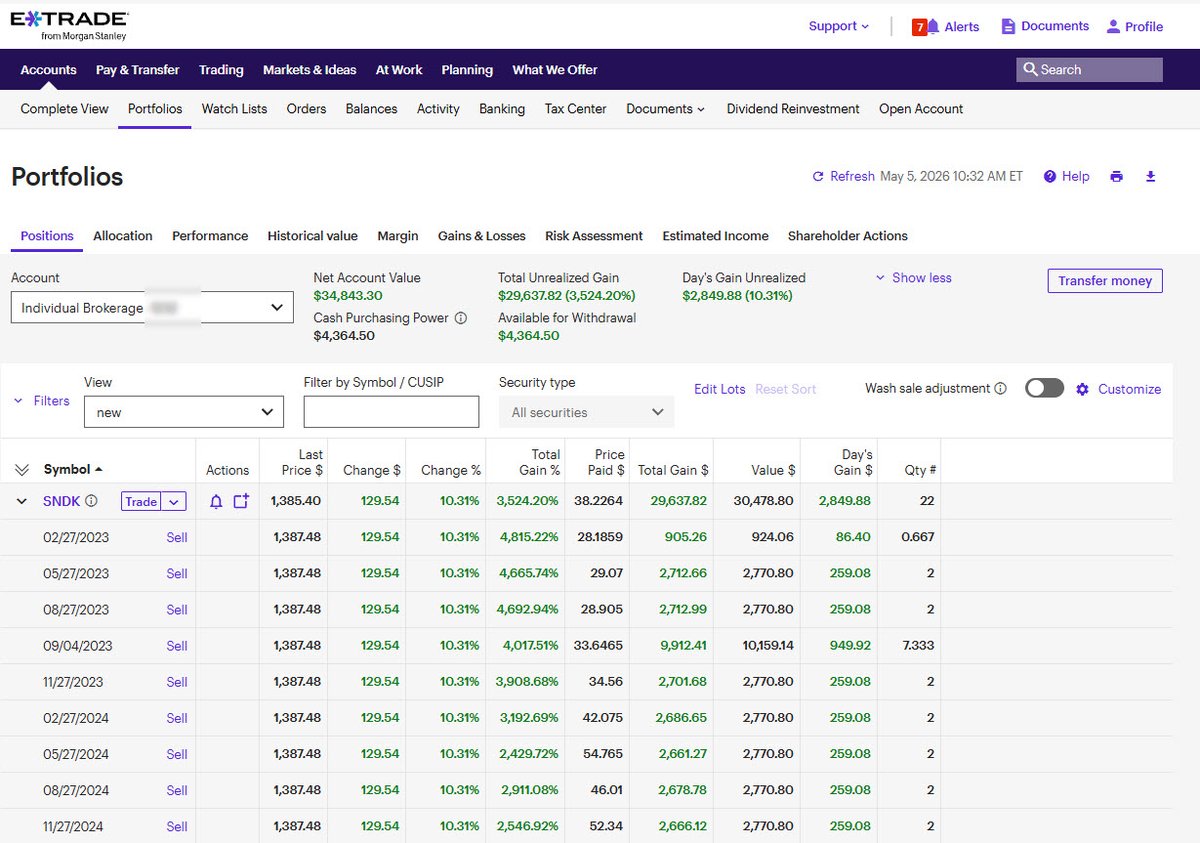
Task: Open the Account selection dropdown
Action: coord(152,308)
